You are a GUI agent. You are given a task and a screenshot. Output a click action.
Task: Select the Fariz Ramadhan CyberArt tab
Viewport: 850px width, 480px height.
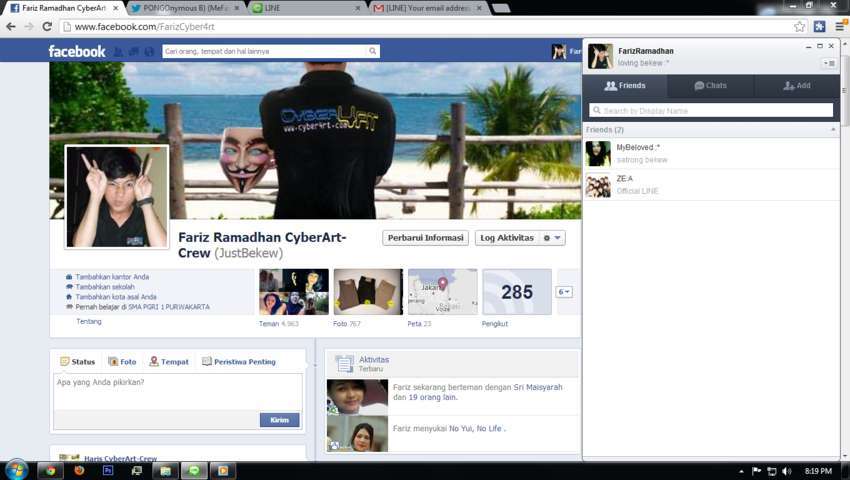64,8
